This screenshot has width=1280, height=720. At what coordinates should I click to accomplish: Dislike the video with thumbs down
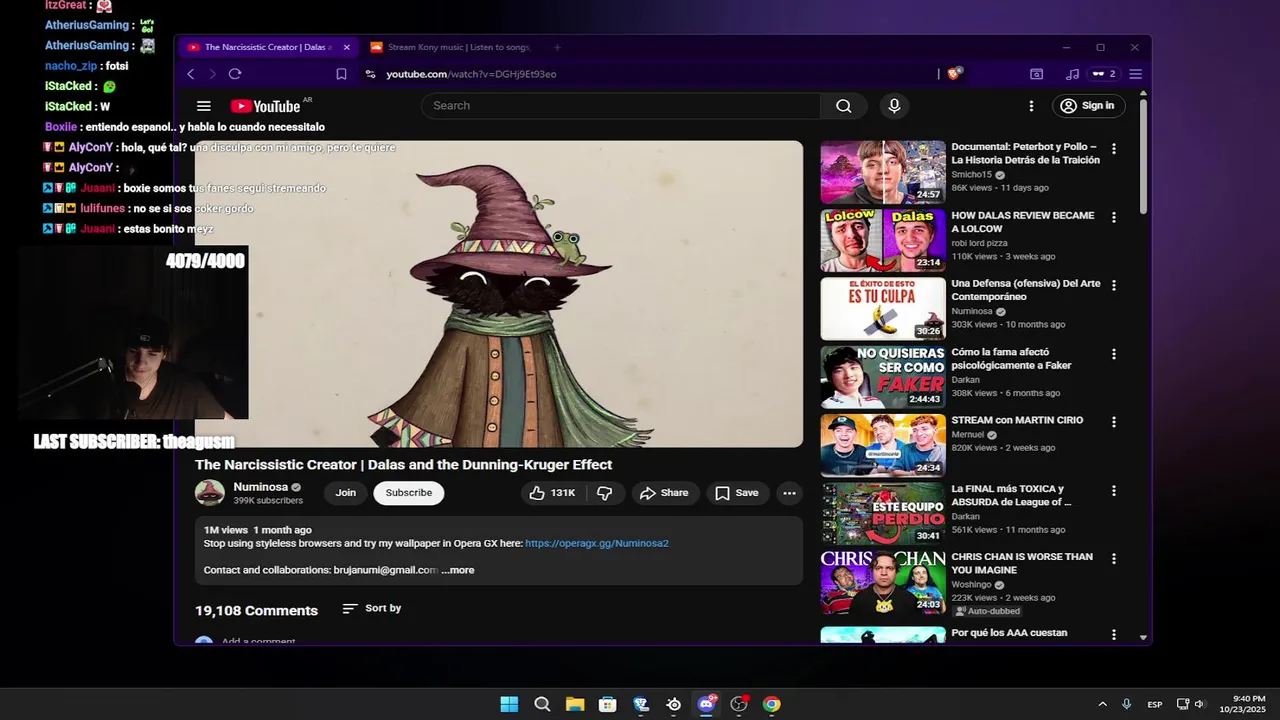tap(604, 493)
